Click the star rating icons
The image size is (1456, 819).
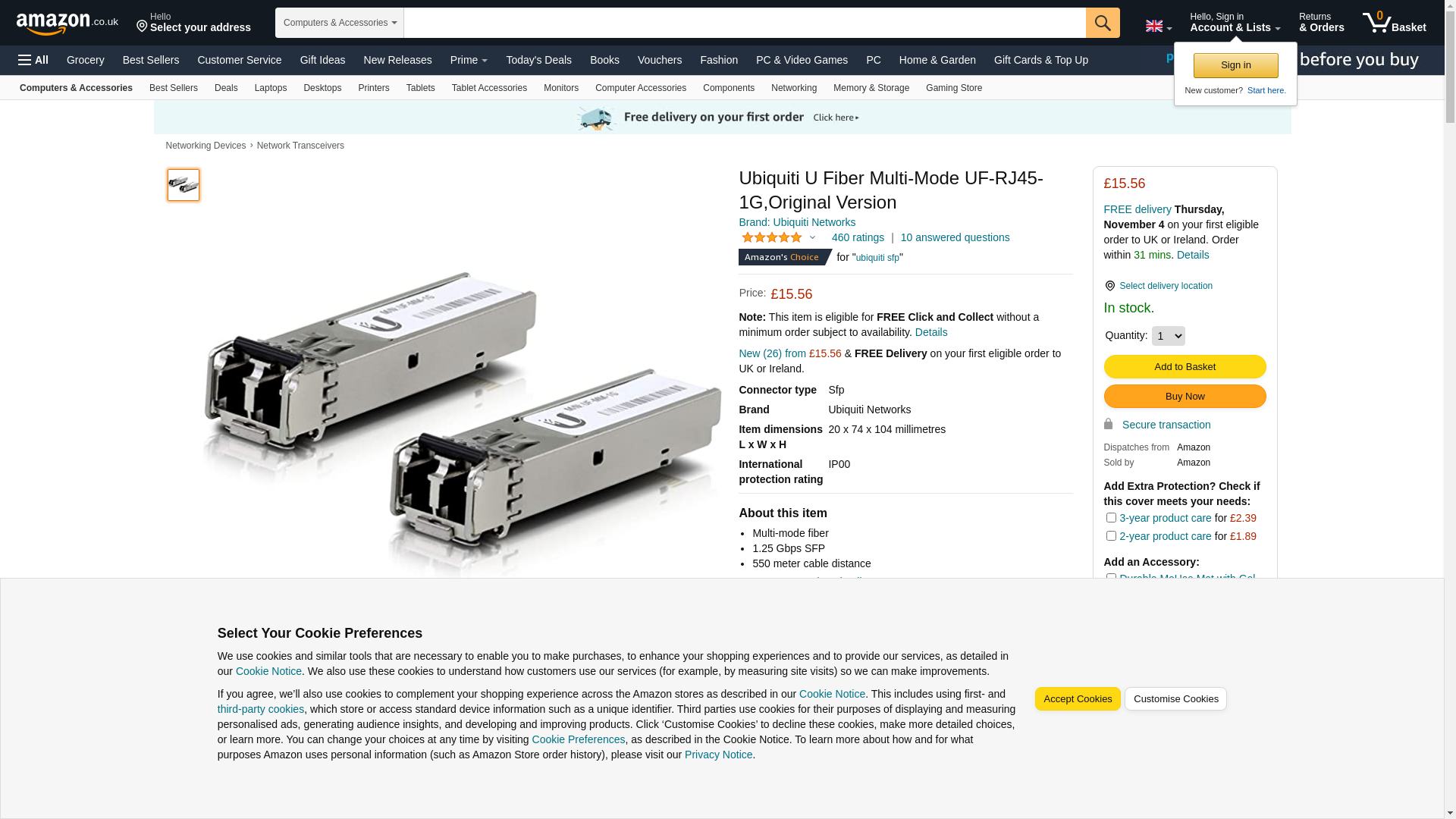coord(772,237)
